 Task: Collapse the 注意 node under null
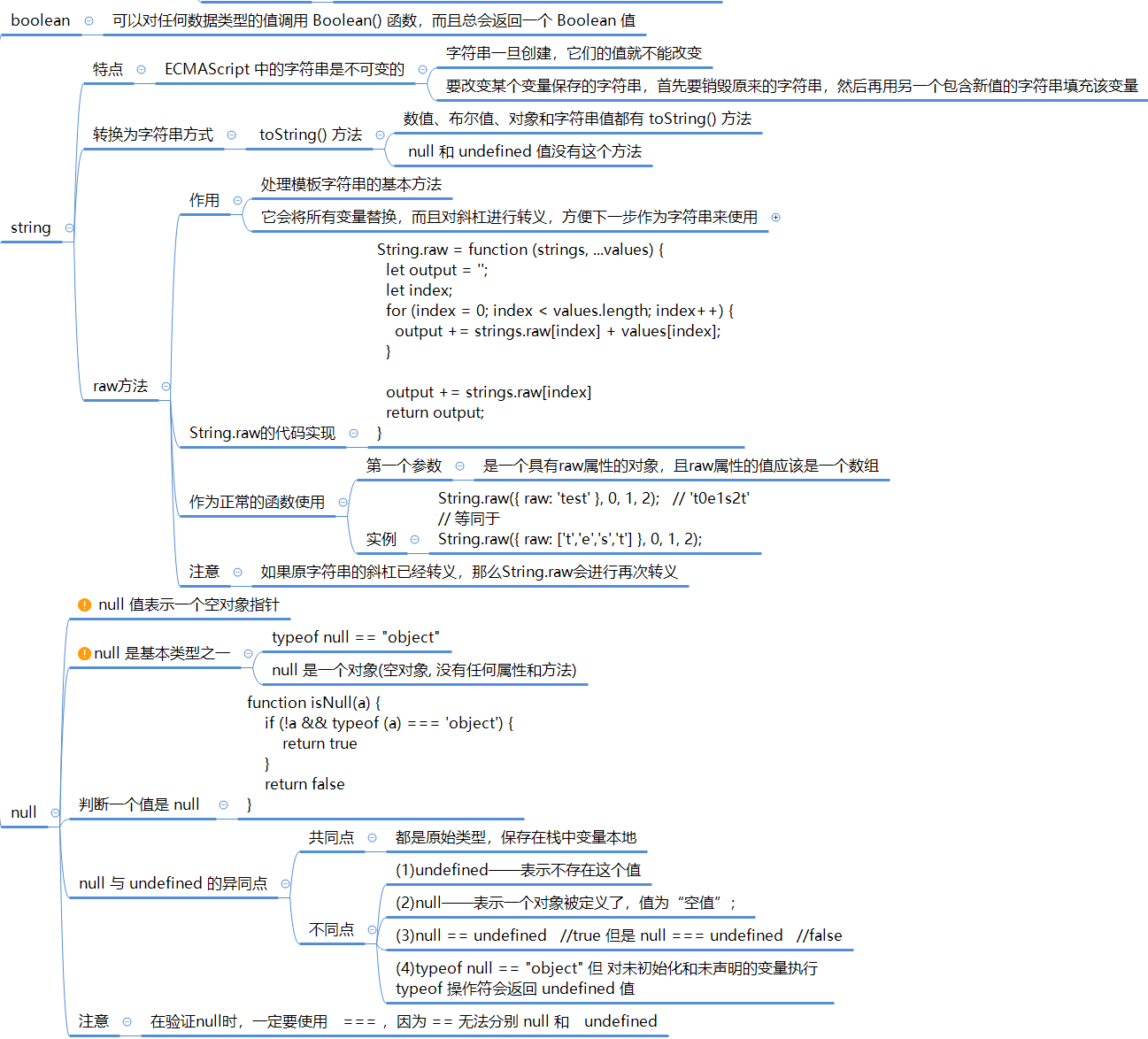tap(127, 1022)
